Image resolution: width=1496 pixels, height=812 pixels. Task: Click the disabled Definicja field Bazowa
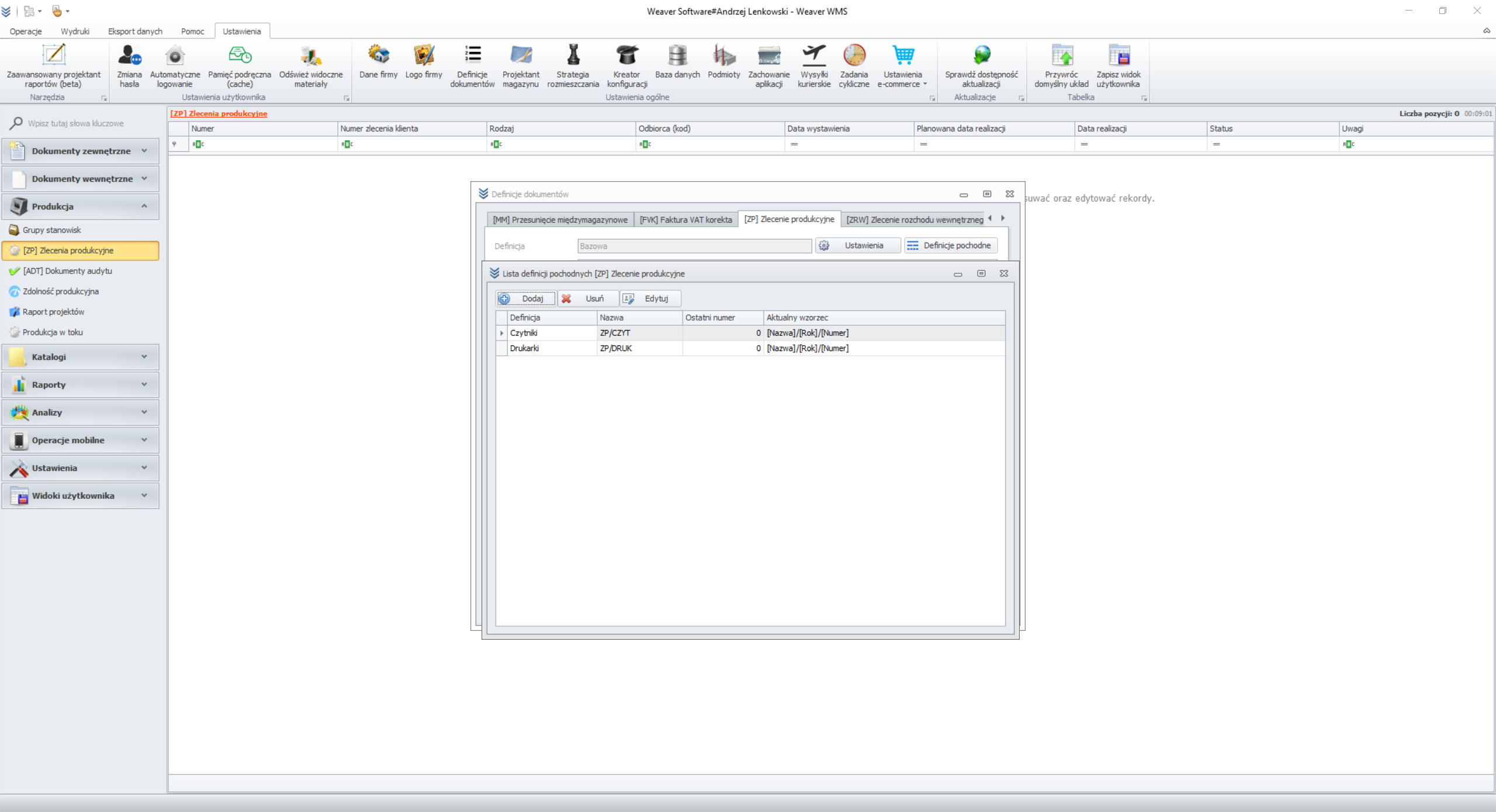[694, 246]
